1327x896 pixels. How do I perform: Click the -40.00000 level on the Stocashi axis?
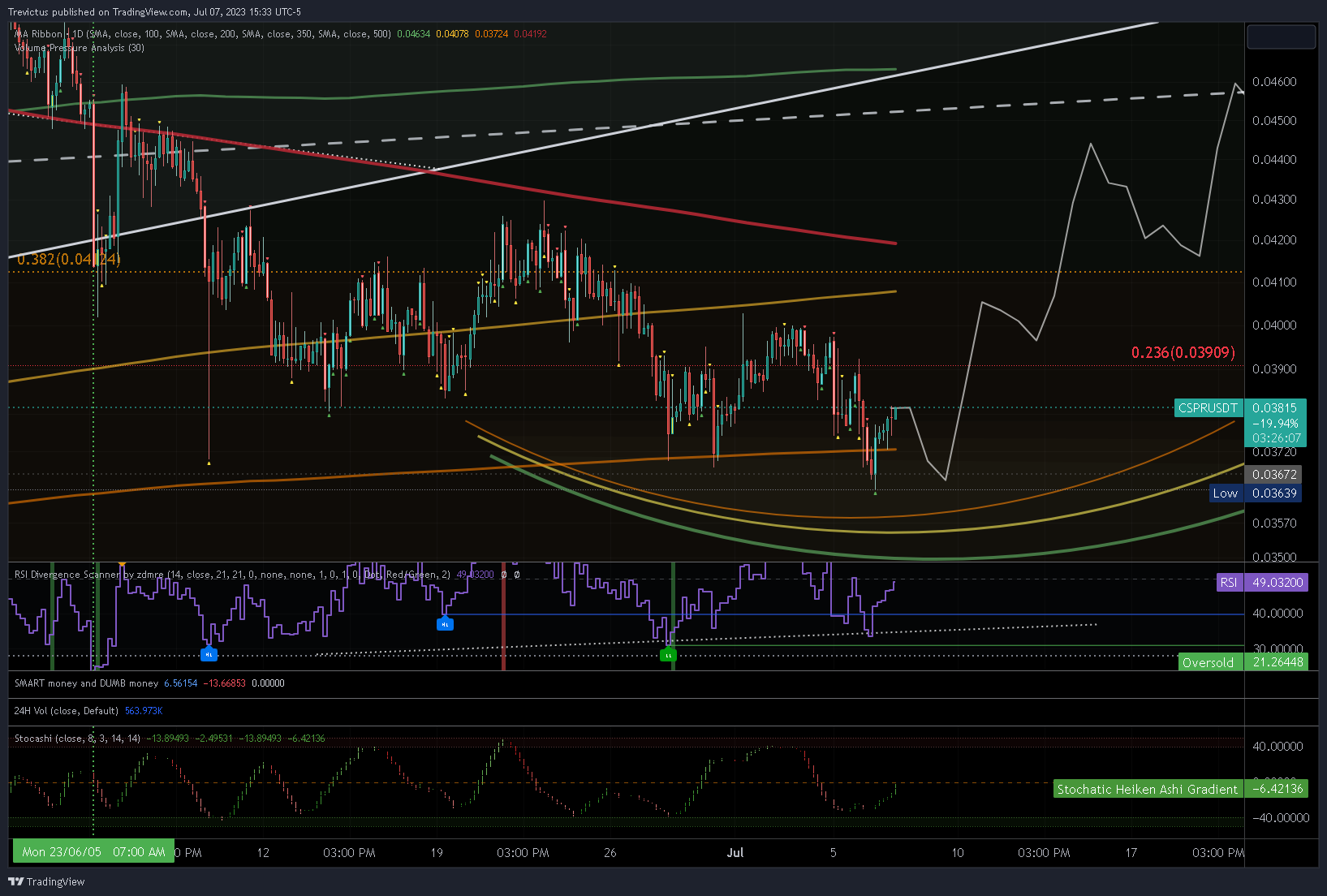[1281, 818]
